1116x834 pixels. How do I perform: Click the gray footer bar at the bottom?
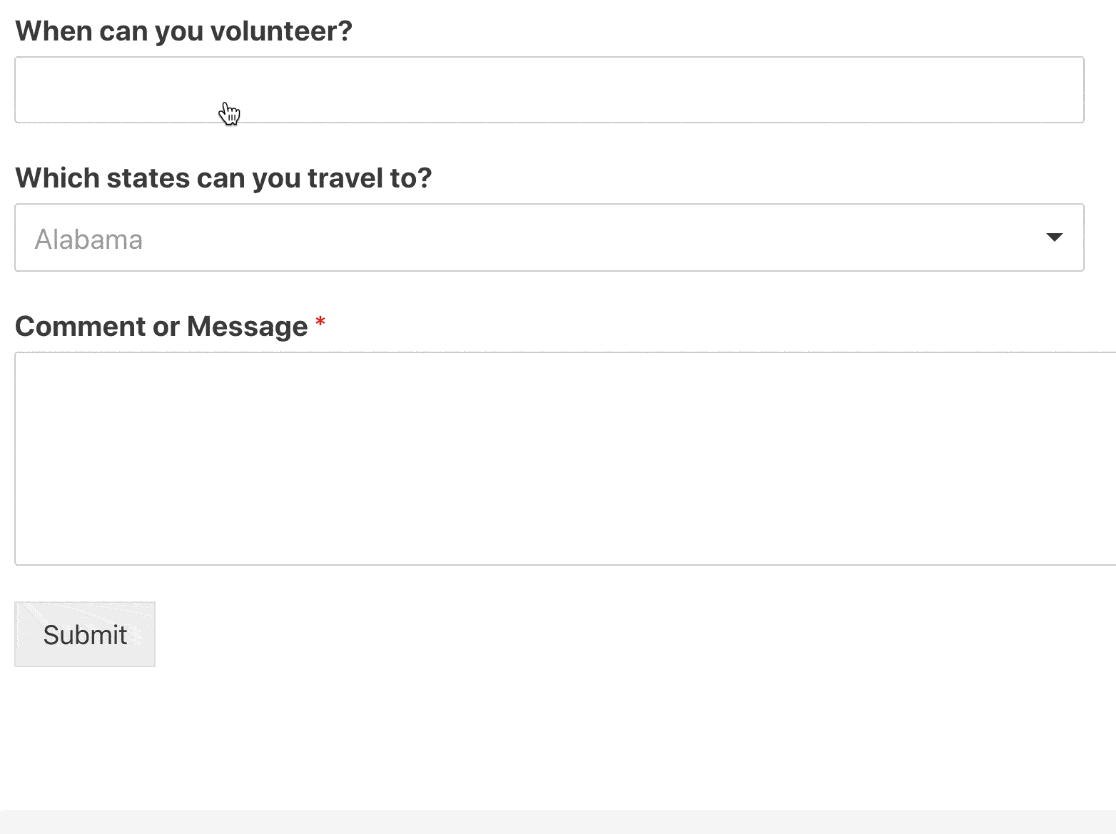(558, 822)
